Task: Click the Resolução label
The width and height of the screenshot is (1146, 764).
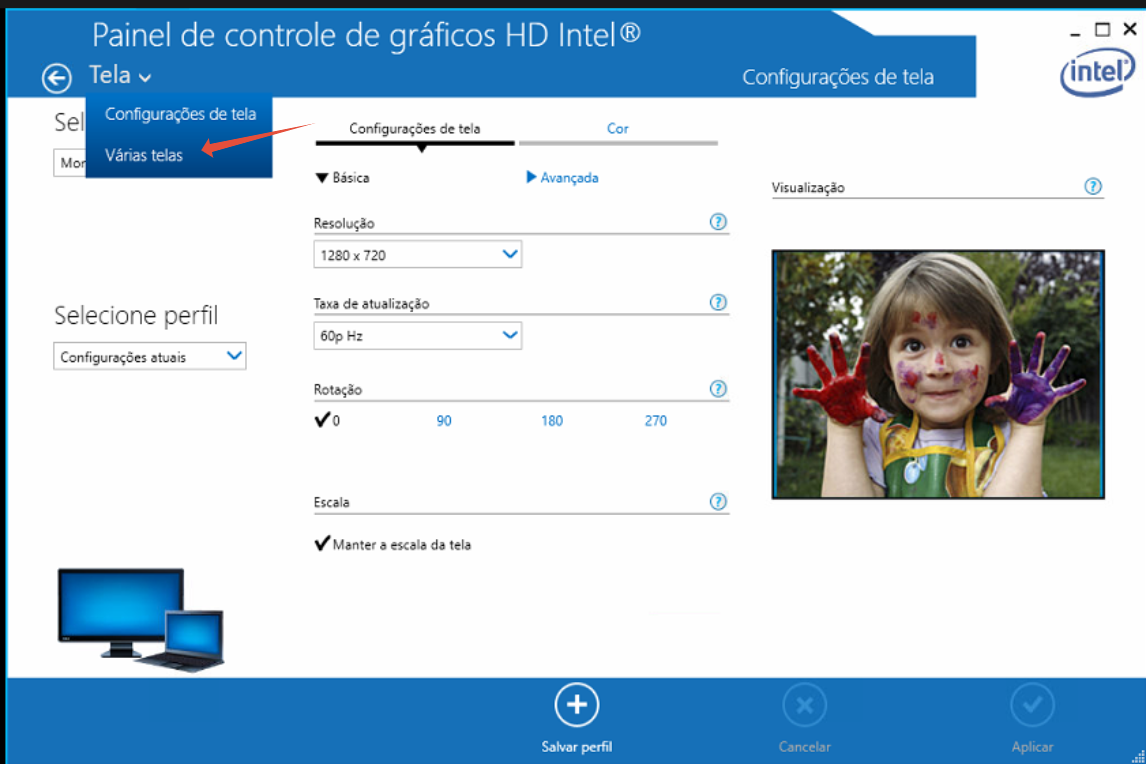Action: click(x=344, y=223)
